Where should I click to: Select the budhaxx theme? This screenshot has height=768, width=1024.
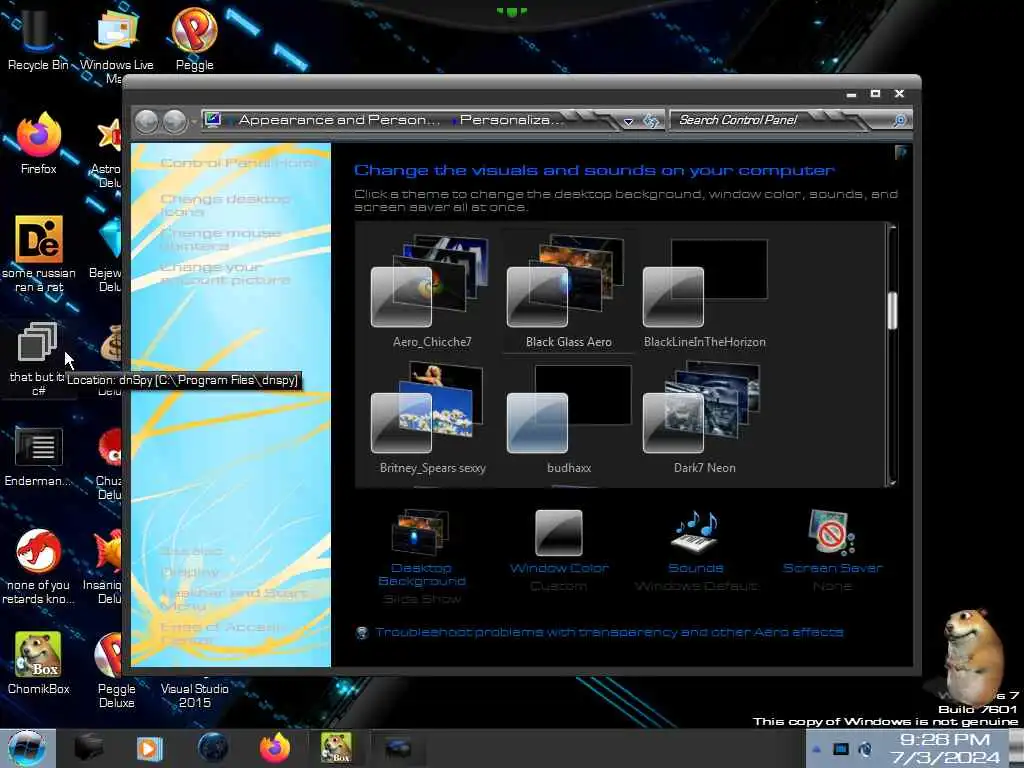tap(568, 418)
